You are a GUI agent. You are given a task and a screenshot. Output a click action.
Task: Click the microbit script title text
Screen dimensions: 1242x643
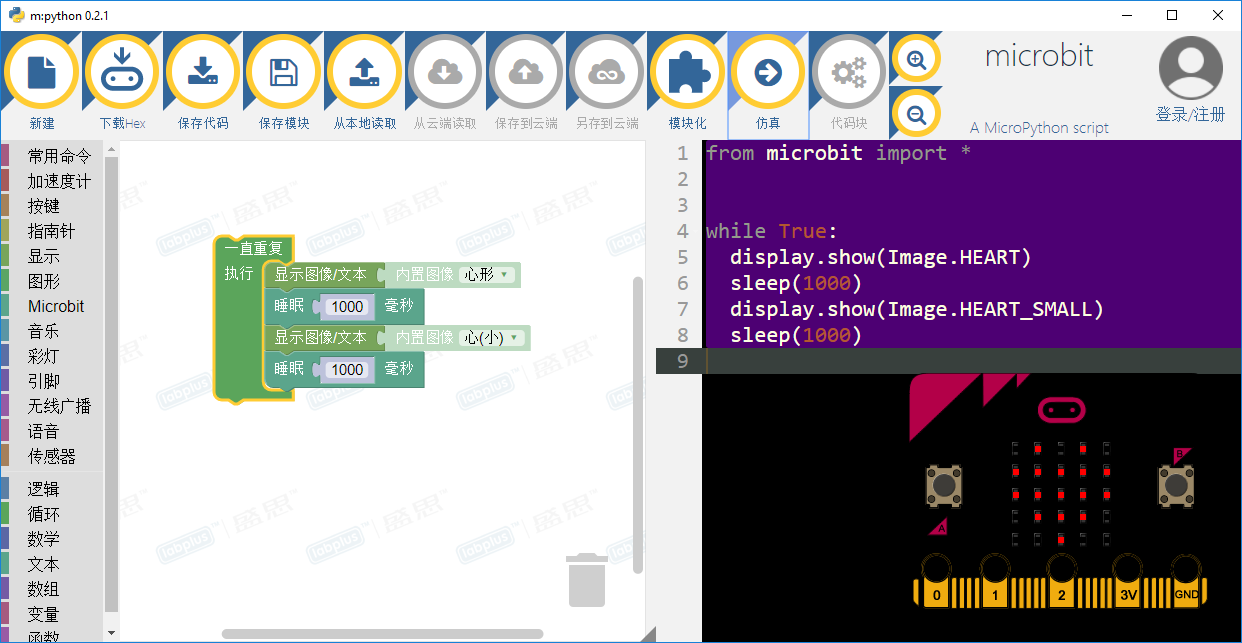coord(1039,55)
